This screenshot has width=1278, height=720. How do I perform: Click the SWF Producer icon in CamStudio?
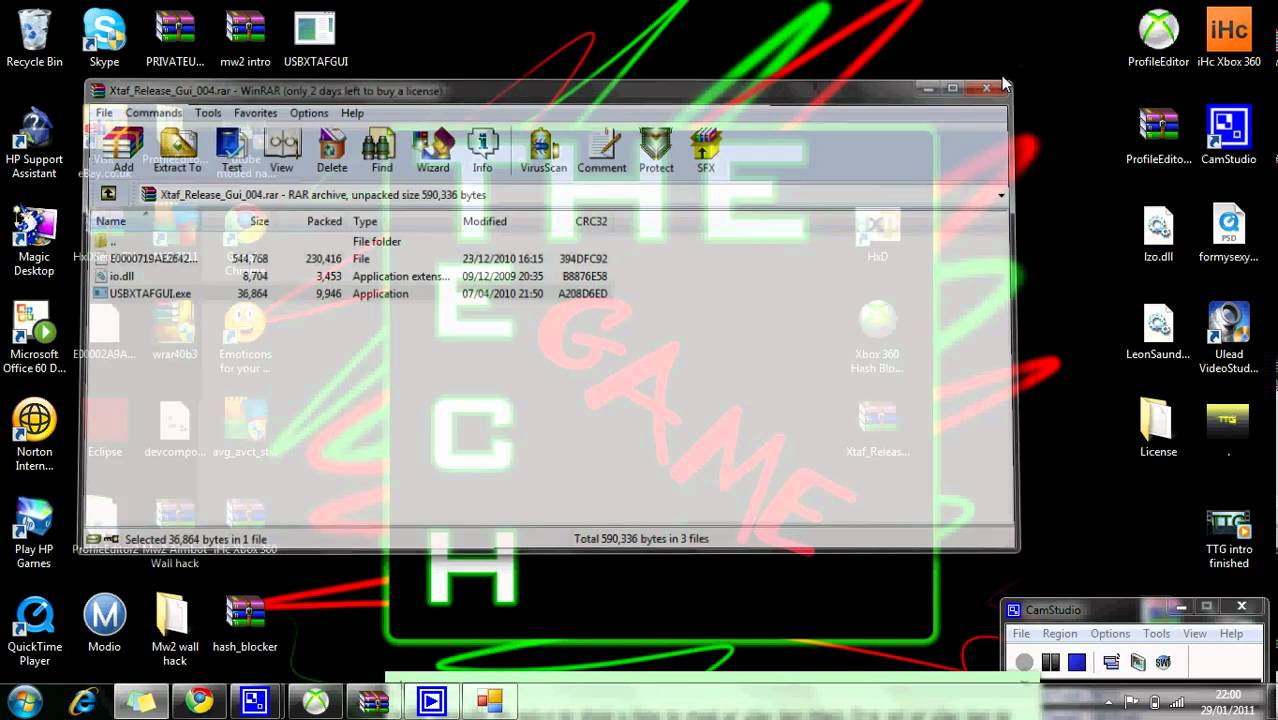click(x=1163, y=662)
